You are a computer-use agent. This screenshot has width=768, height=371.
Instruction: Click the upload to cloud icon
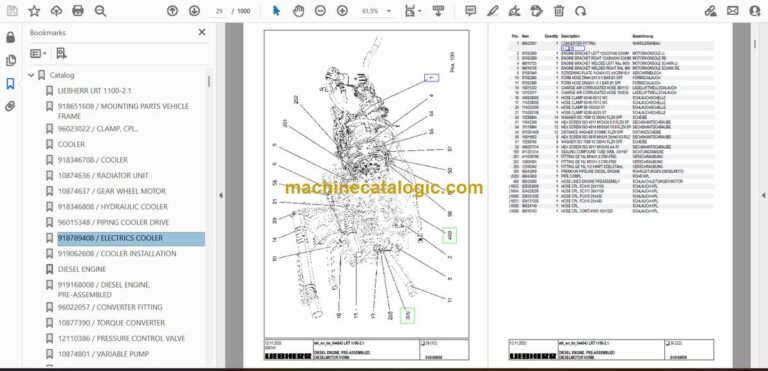tap(56, 11)
